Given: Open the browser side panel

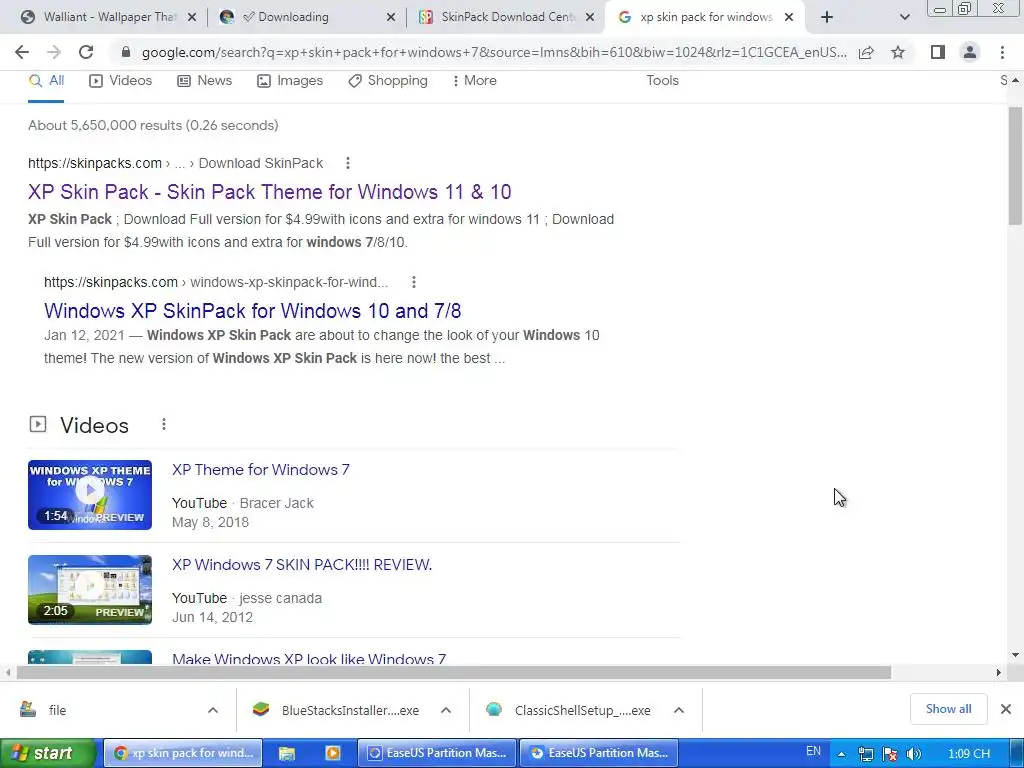Looking at the screenshot, I should (x=938, y=52).
